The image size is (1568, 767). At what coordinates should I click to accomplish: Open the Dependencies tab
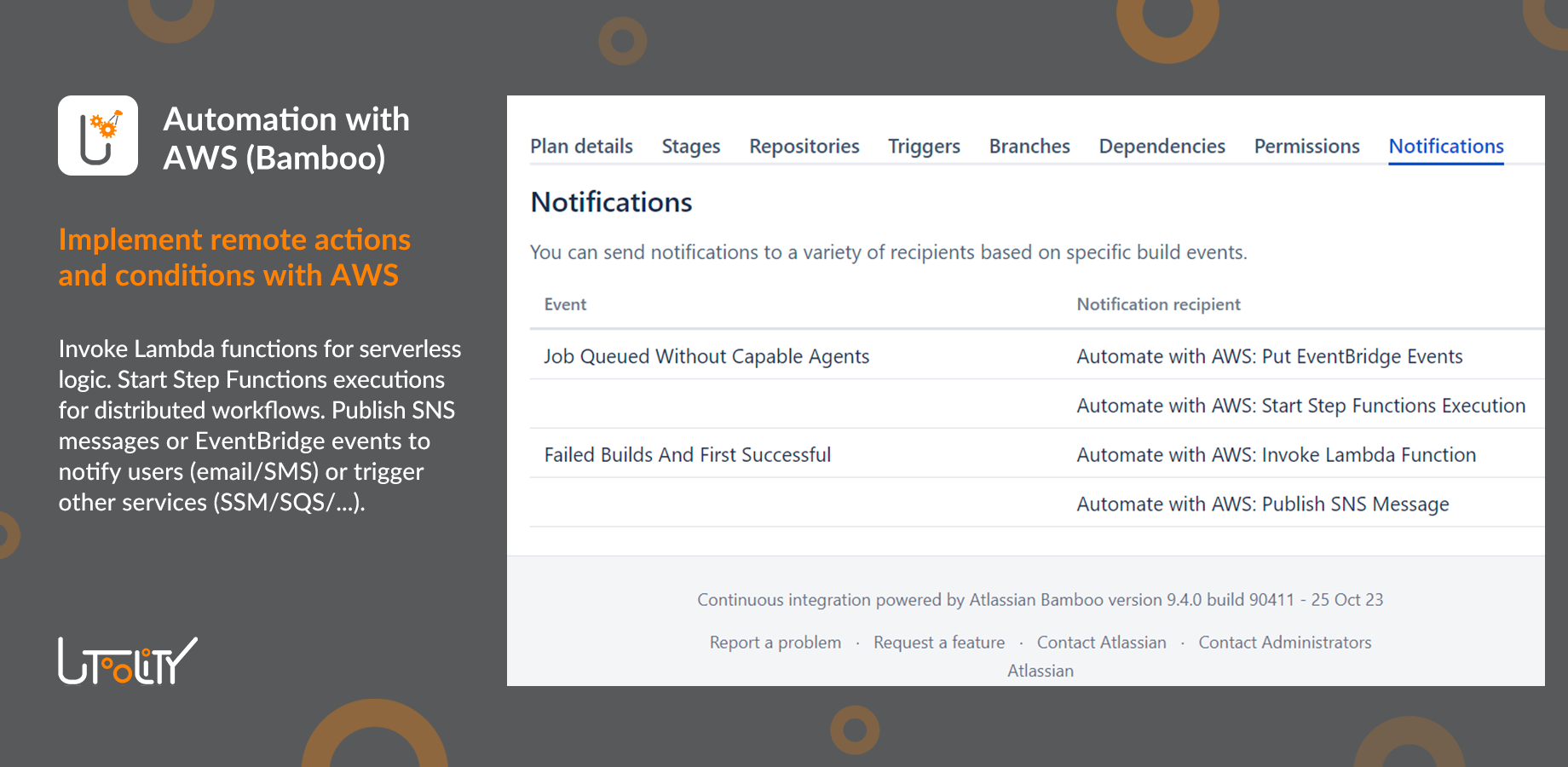[1162, 147]
